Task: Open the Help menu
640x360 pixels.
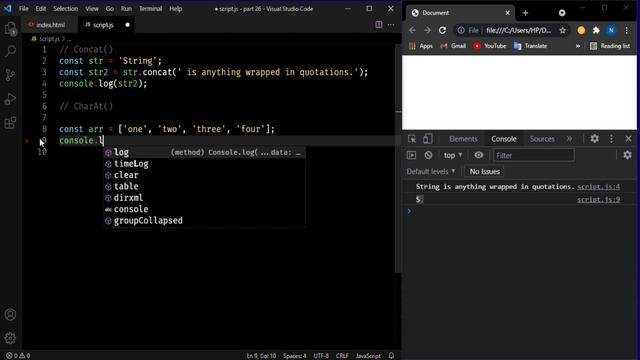Action: (176, 9)
